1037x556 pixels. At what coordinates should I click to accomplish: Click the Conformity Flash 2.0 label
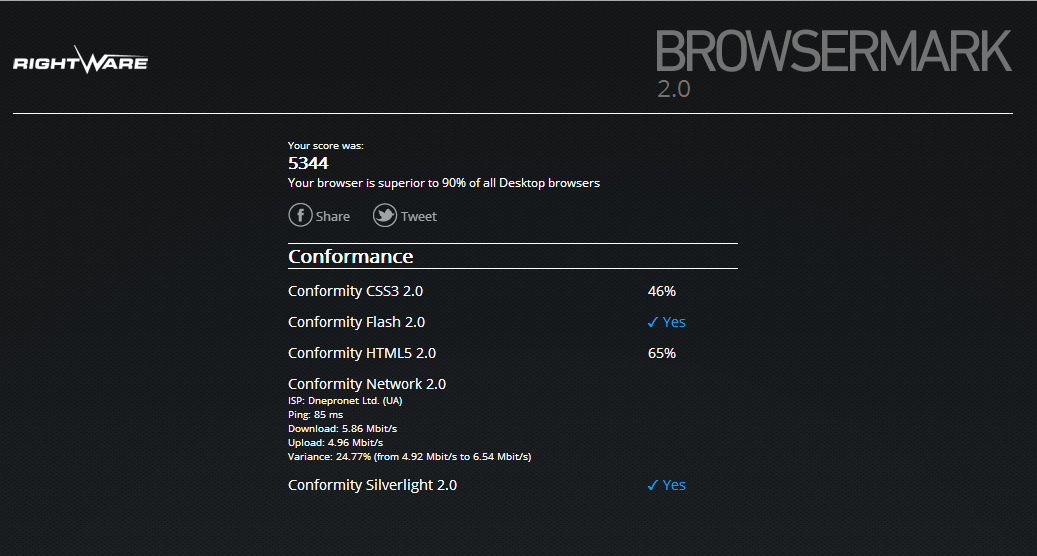356,322
